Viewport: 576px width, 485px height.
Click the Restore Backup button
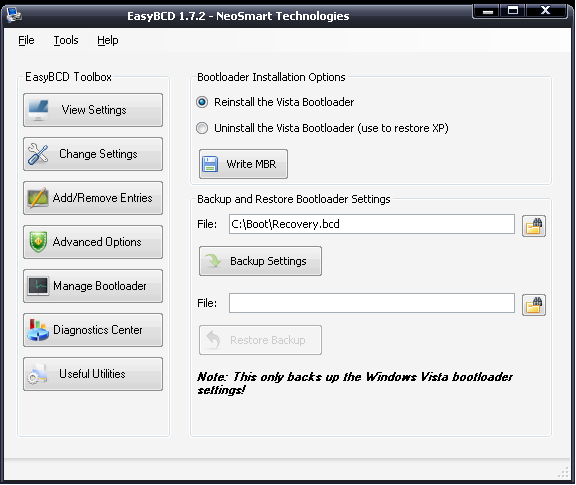pyautogui.click(x=260, y=340)
